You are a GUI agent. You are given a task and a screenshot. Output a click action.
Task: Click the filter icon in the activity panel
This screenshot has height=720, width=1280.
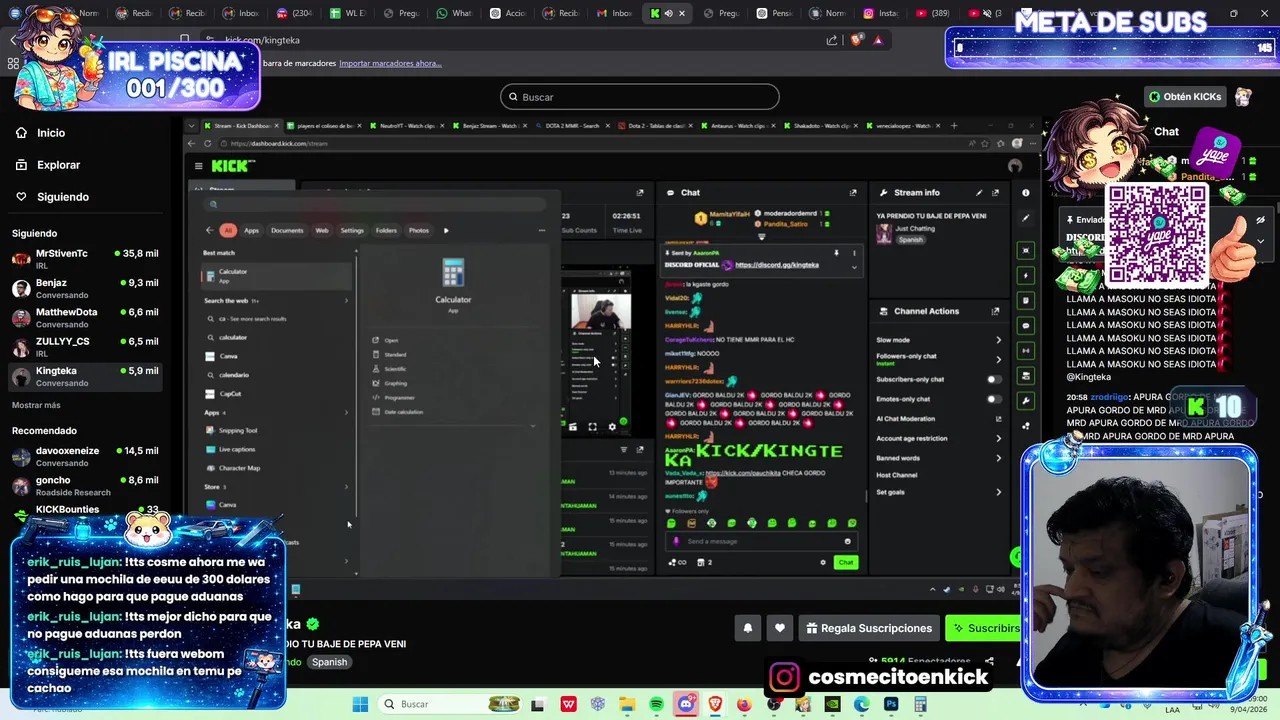624,449
